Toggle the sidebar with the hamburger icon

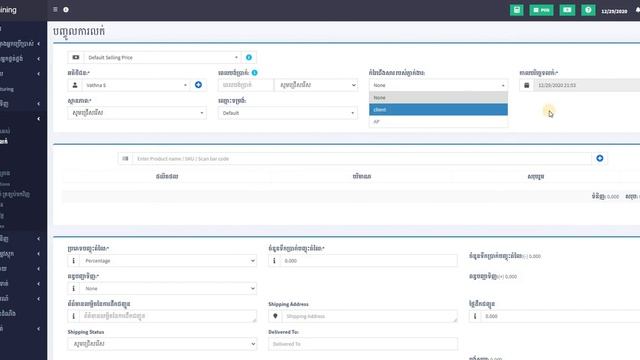[55, 9]
